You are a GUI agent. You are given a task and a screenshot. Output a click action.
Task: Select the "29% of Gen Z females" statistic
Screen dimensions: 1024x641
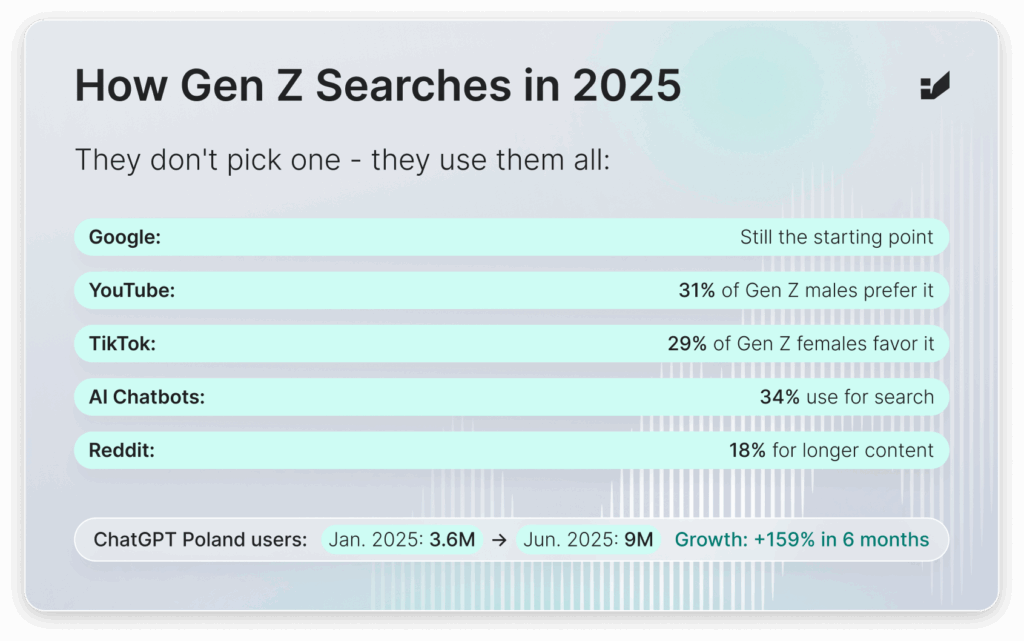pyautogui.click(x=801, y=344)
